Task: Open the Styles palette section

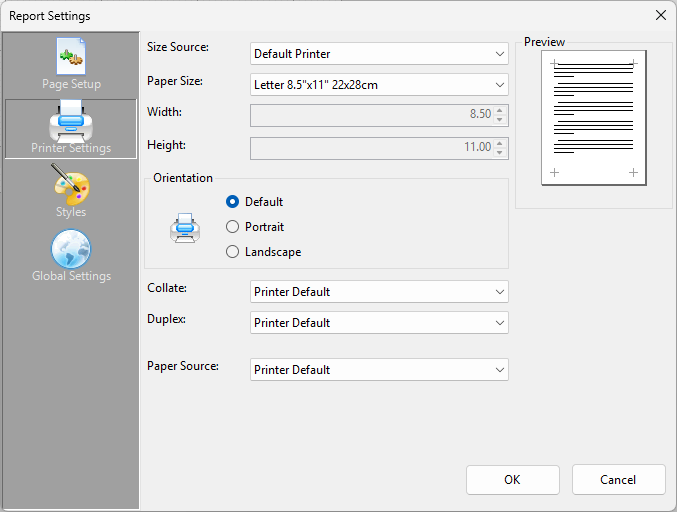Action: [x=71, y=191]
